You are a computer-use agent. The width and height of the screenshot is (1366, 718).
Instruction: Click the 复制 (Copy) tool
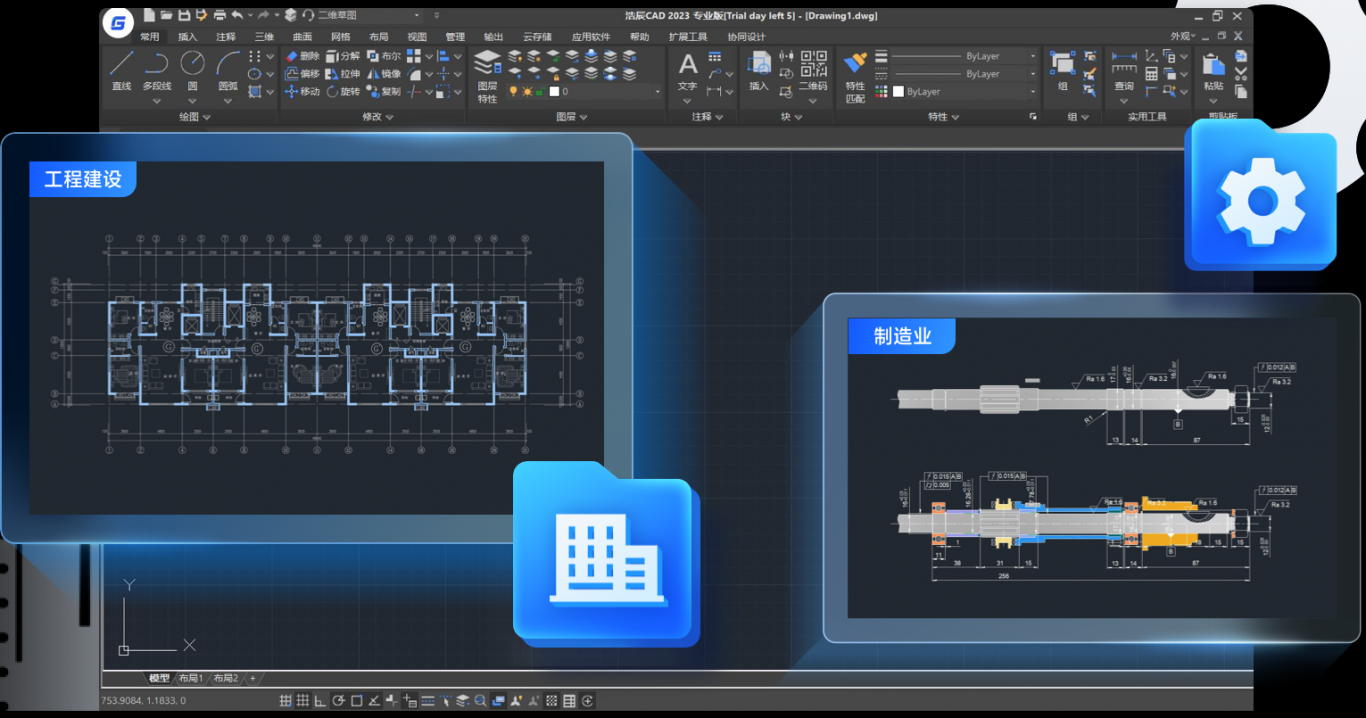383,91
